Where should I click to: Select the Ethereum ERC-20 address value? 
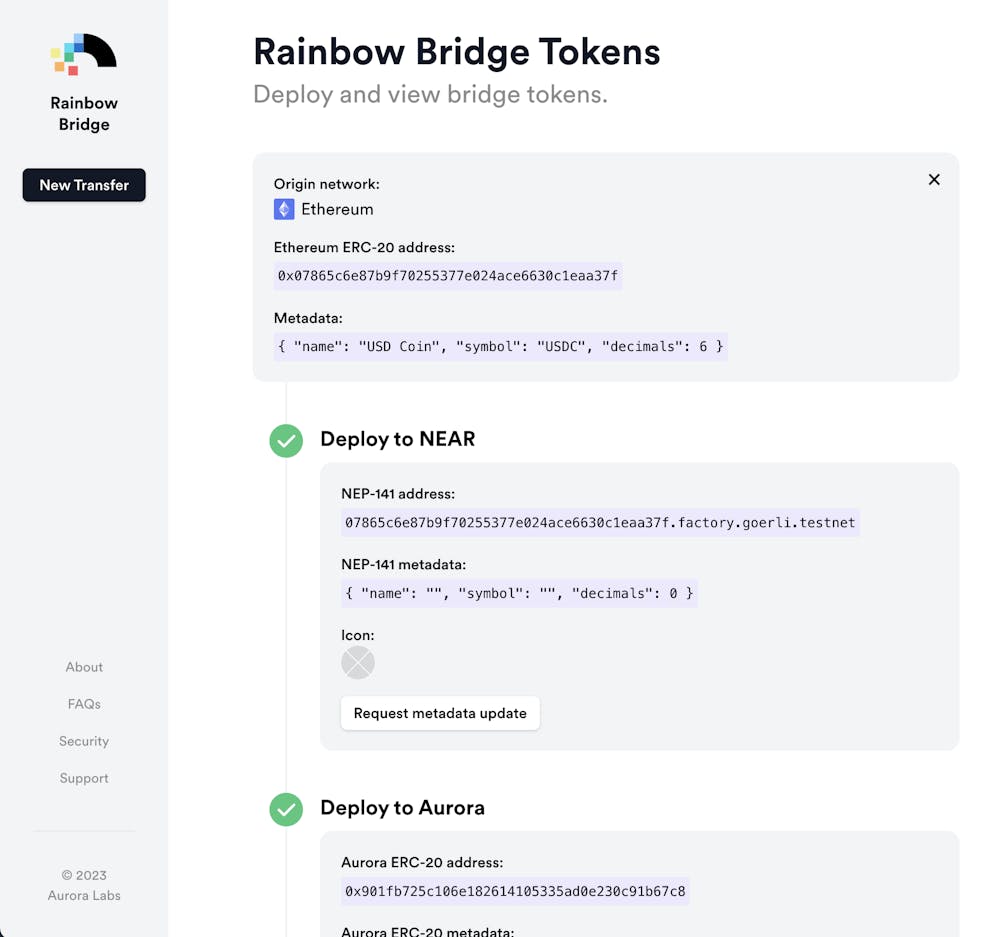[448, 276]
